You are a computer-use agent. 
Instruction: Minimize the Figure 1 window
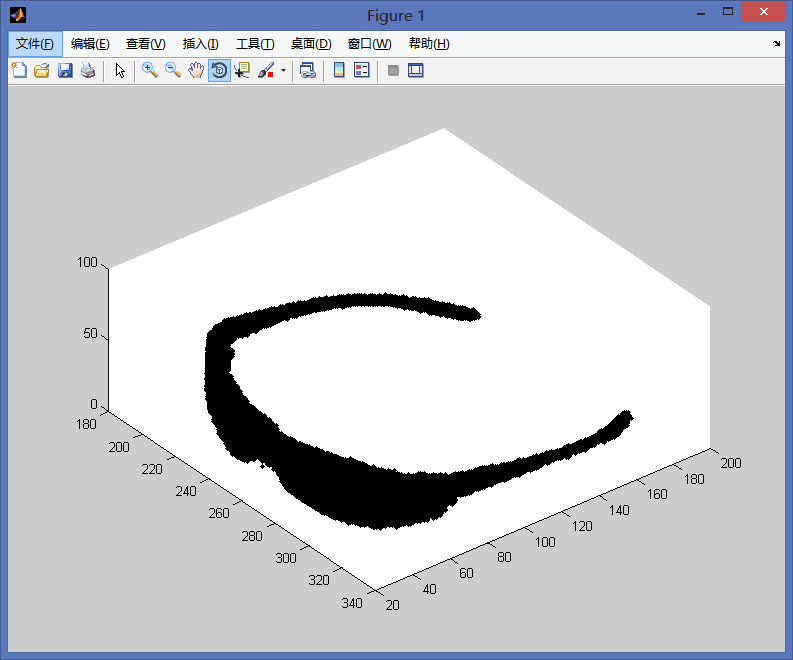[x=701, y=14]
